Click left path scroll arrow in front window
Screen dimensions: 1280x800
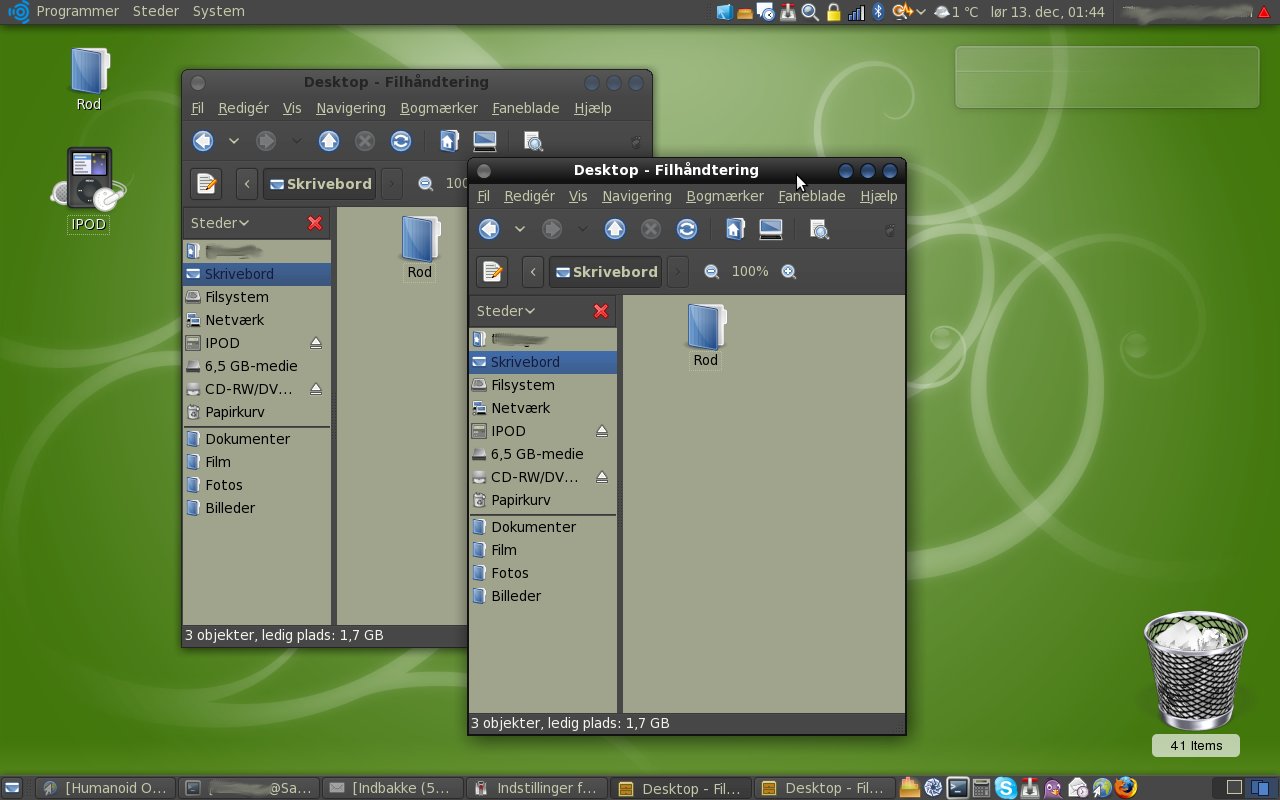pos(533,271)
